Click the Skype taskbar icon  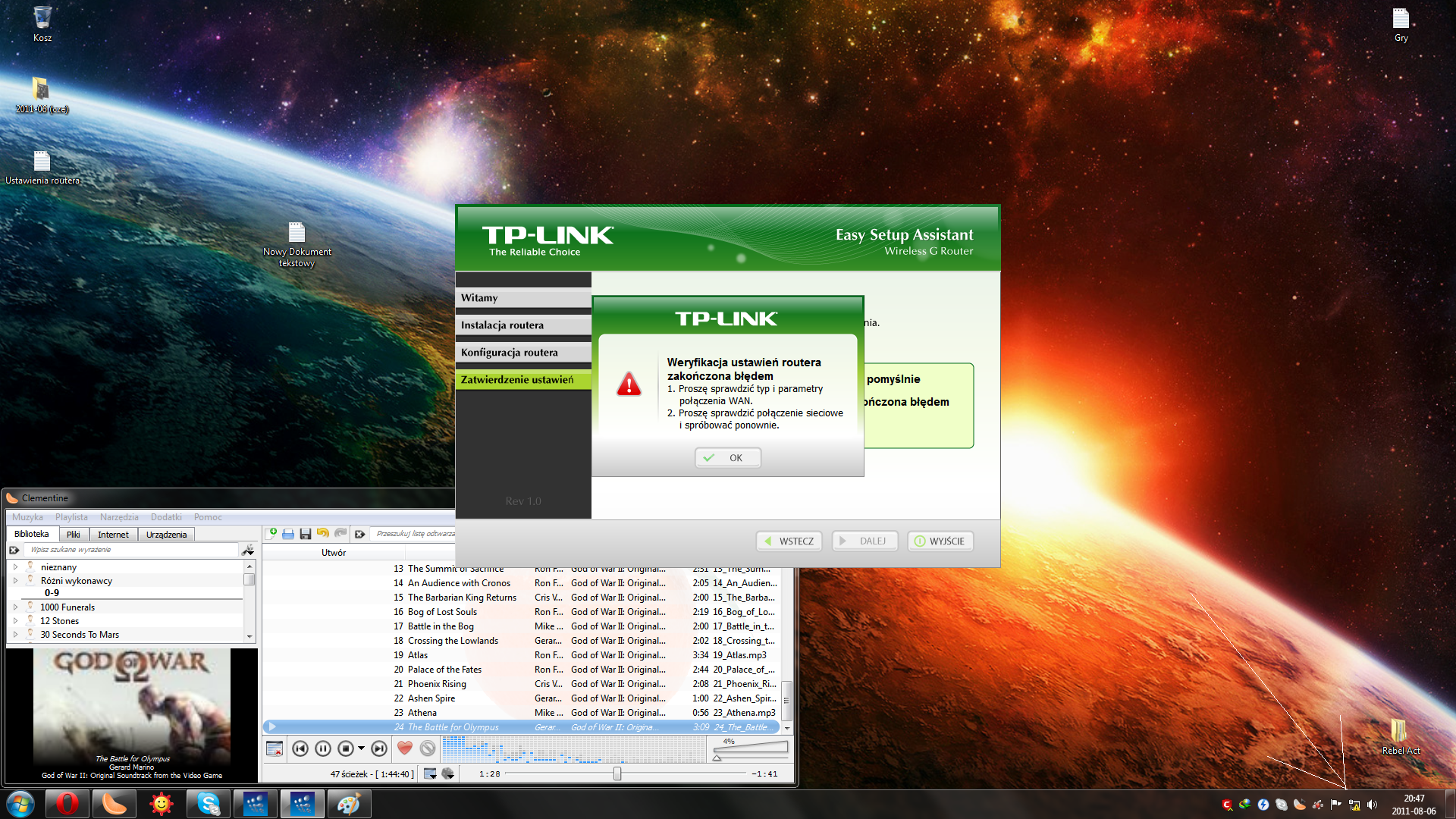click(208, 803)
